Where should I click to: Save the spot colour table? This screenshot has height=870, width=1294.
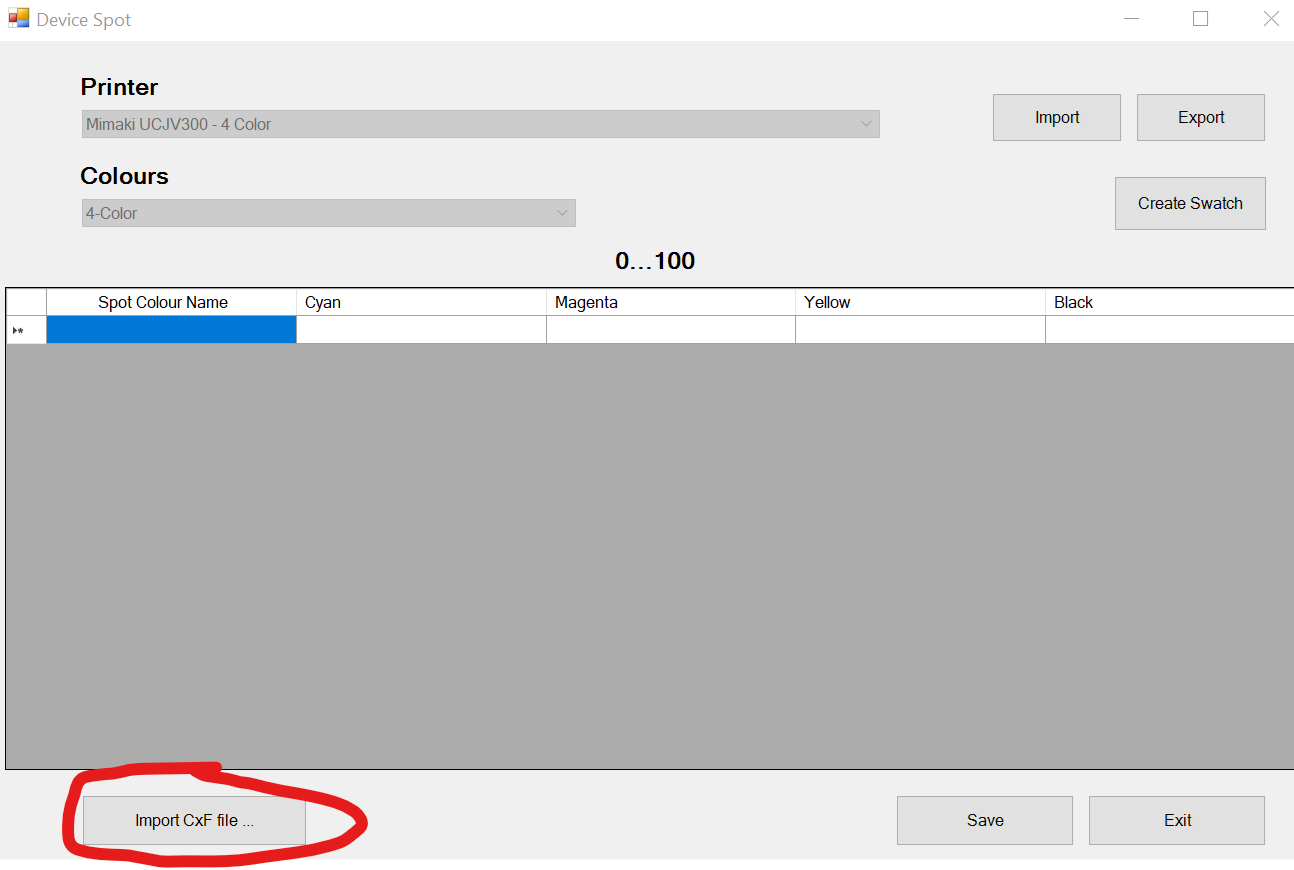point(985,821)
